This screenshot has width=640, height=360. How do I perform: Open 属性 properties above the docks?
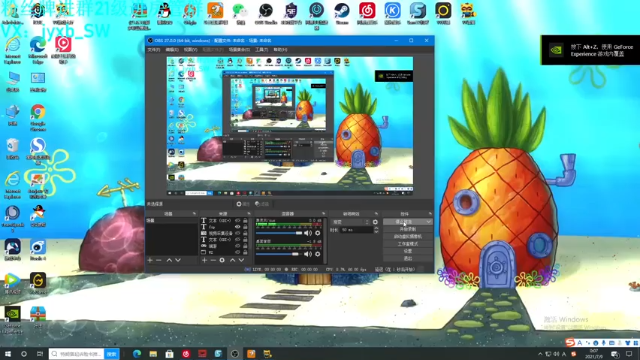pos(243,204)
